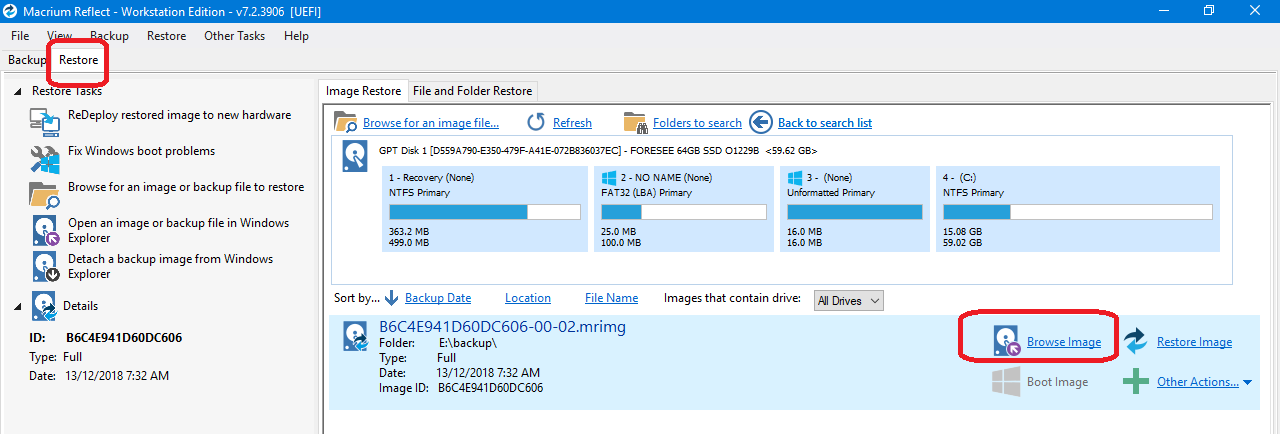Switch to the Backup tab
This screenshot has width=1280, height=434.
click(27, 60)
